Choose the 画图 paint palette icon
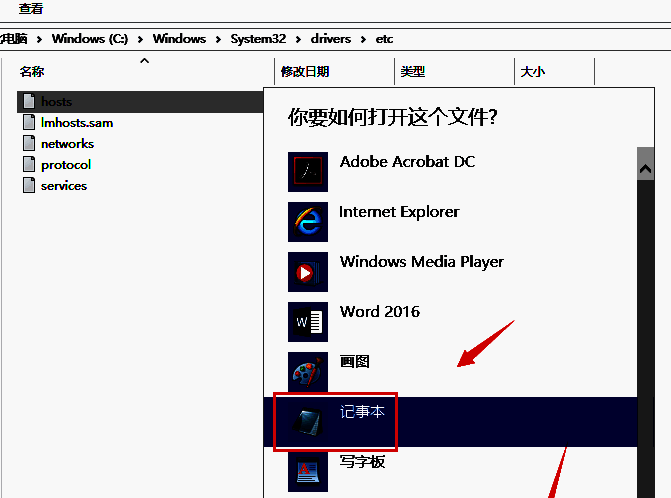The height and width of the screenshot is (498, 671). [x=308, y=372]
